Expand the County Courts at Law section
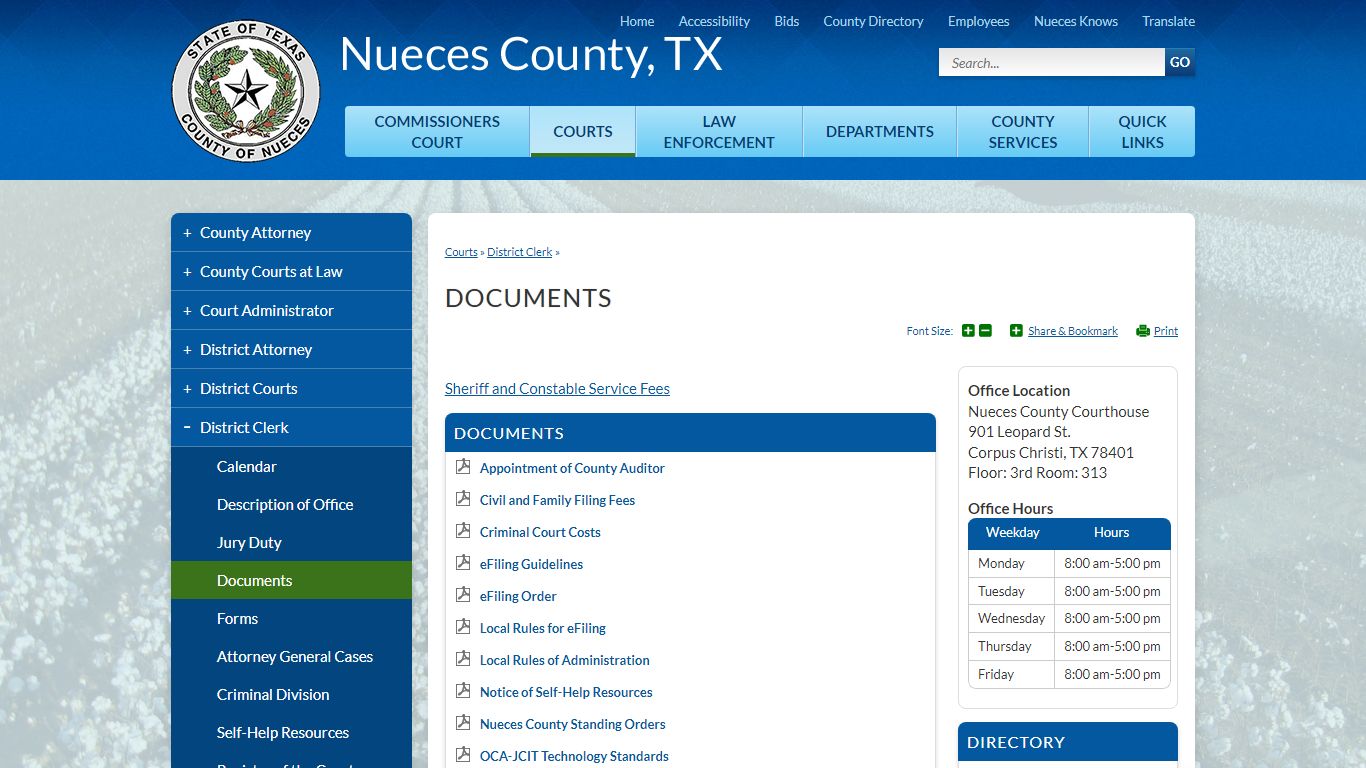Image resolution: width=1366 pixels, height=768 pixels. 187,272
